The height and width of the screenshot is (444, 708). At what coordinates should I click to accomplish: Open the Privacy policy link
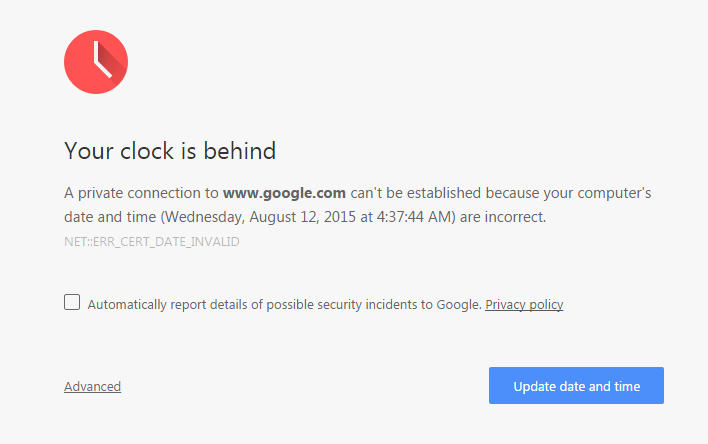click(x=524, y=304)
